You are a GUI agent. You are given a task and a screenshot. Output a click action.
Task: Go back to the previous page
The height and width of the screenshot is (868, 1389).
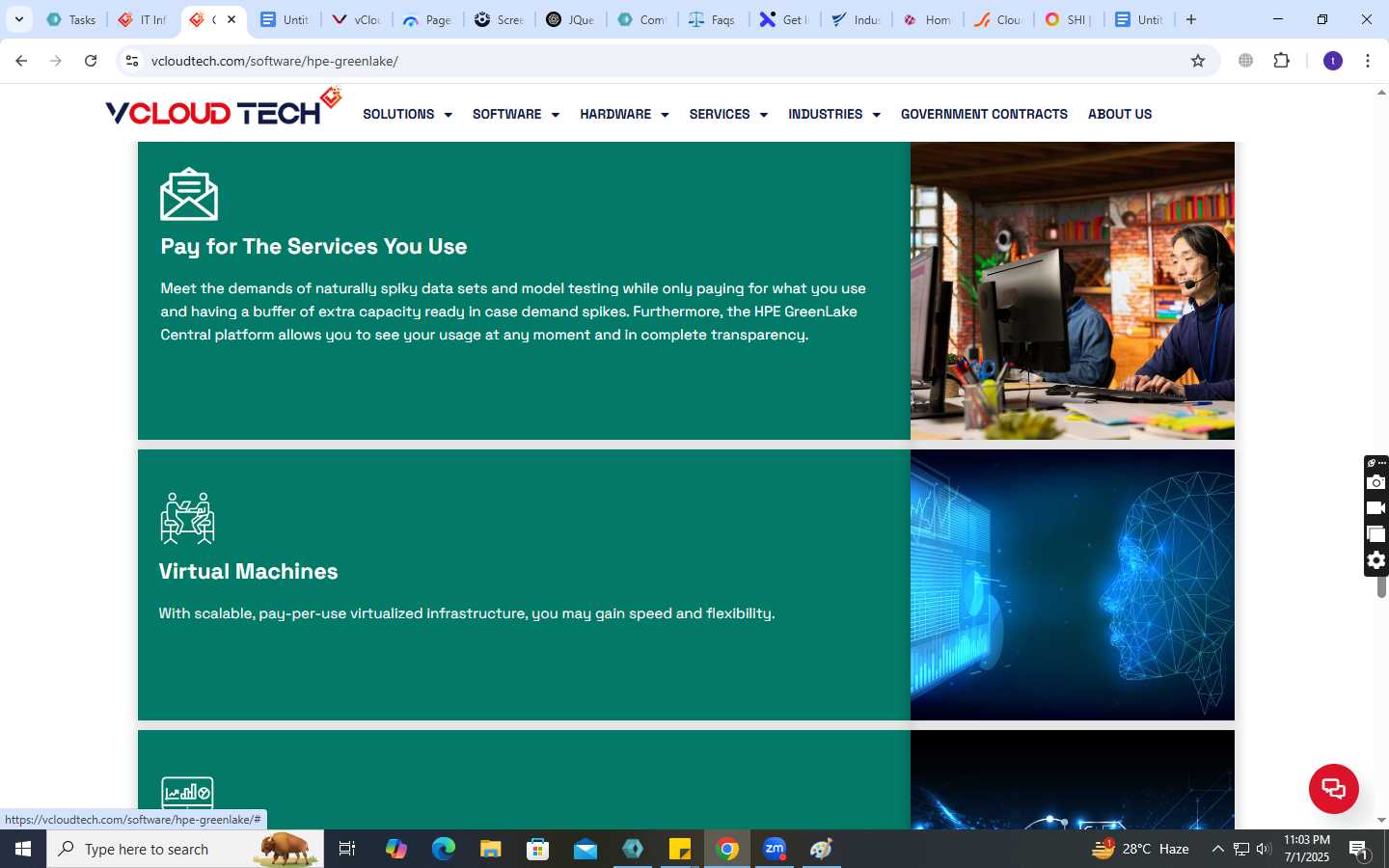click(21, 61)
